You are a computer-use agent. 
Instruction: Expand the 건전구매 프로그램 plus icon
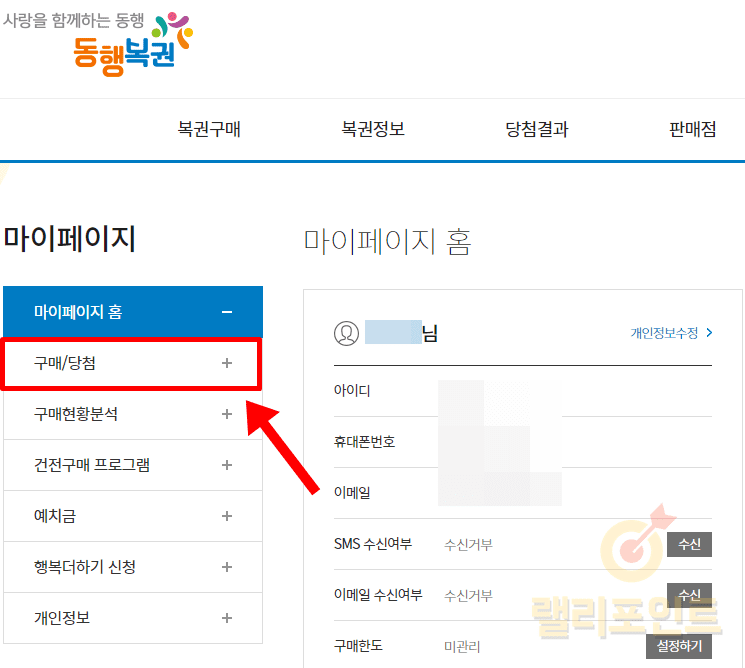point(227,465)
